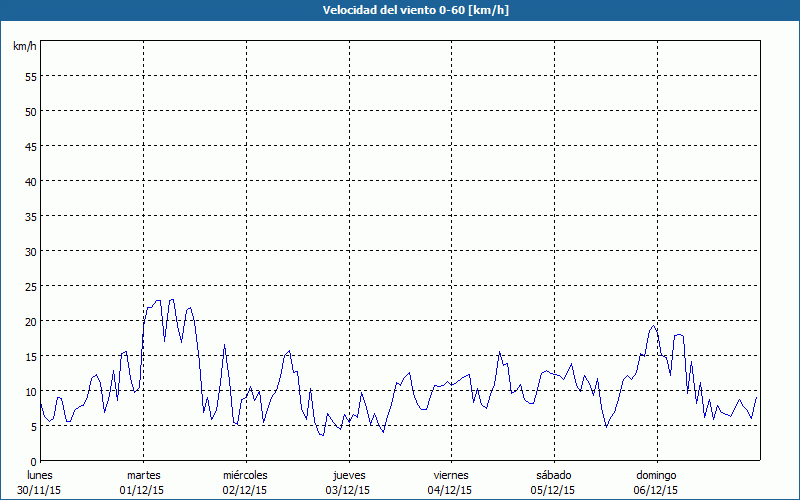The height and width of the screenshot is (500, 800).
Task: Click the 'km/h' unit label on the y-axis
Action: point(24,47)
